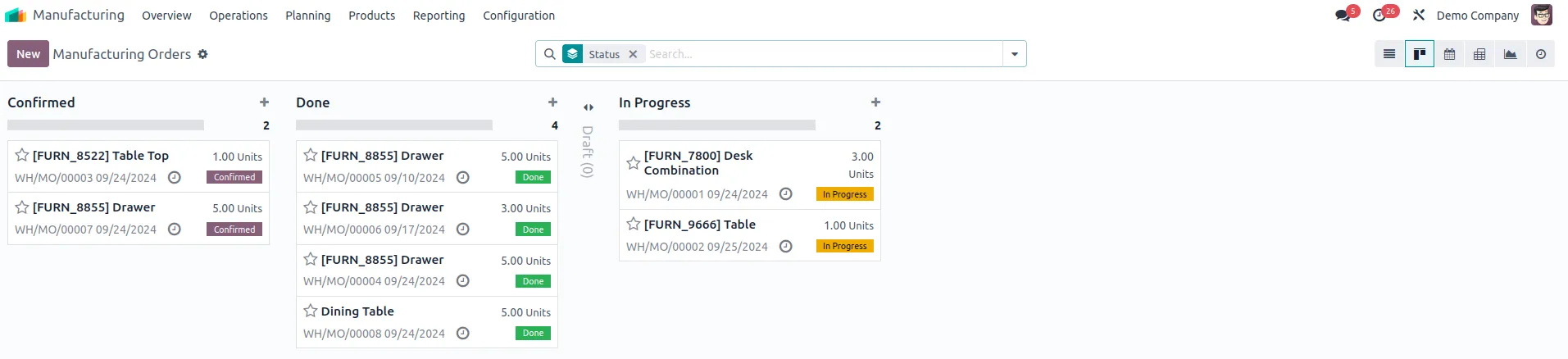Star the WH/MO/00004 Drawer order
Viewport: 1568px width, 359px height.
[x=311, y=259]
